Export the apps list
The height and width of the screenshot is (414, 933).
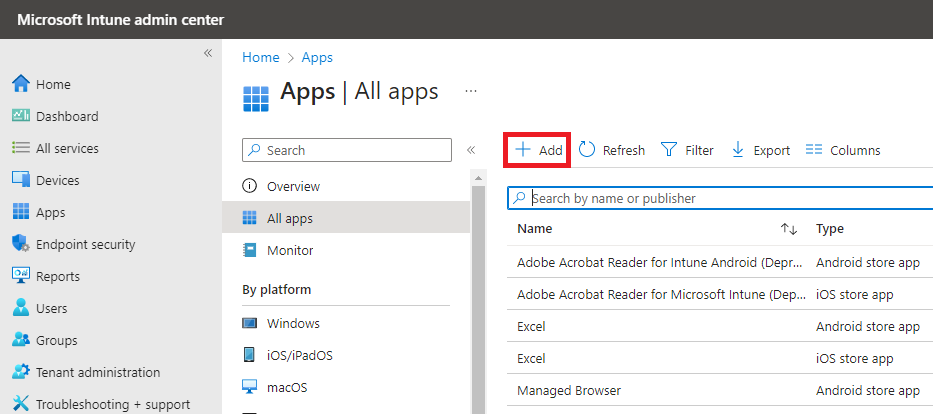click(x=760, y=150)
